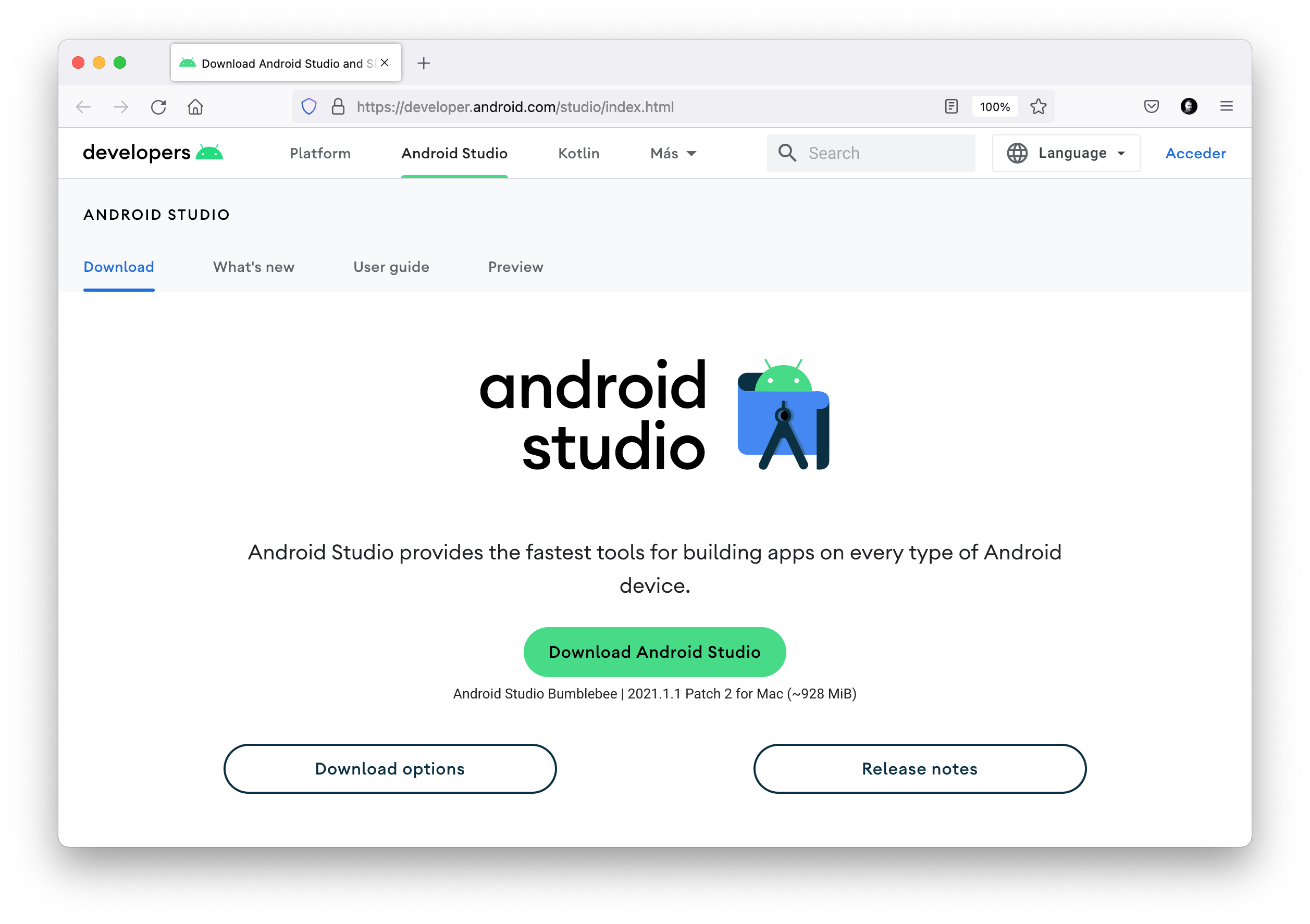Click the Download Android Studio button
Image resolution: width=1310 pixels, height=924 pixels.
tap(654, 652)
